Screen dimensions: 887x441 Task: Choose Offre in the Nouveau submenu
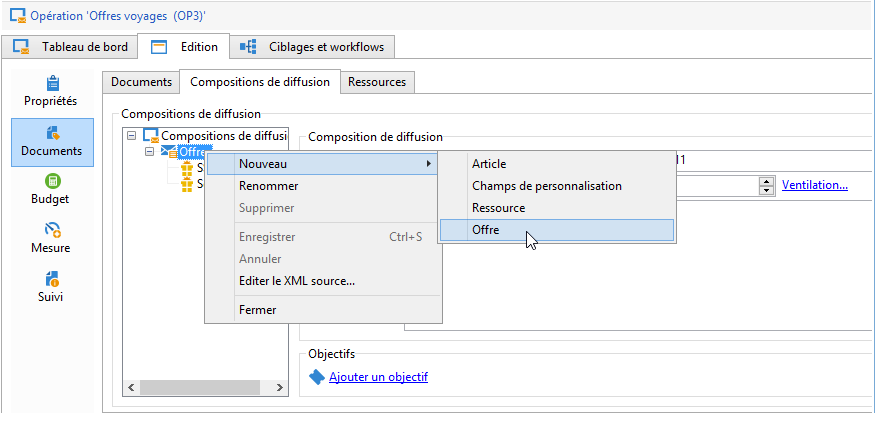coord(486,230)
